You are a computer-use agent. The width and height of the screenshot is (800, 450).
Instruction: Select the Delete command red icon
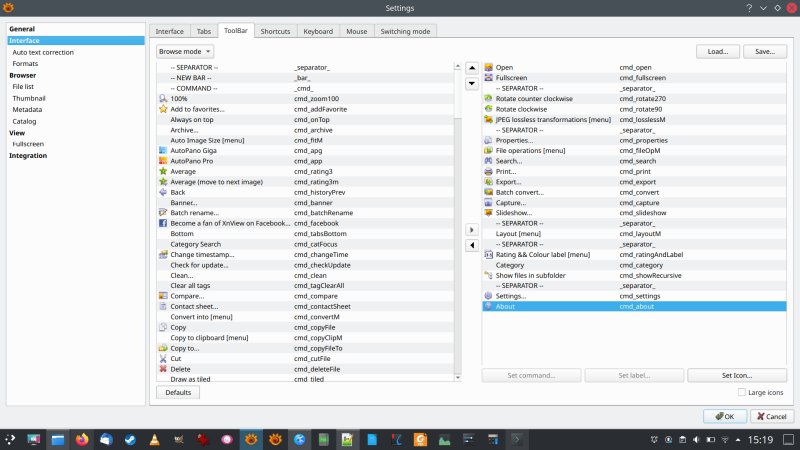(163, 369)
